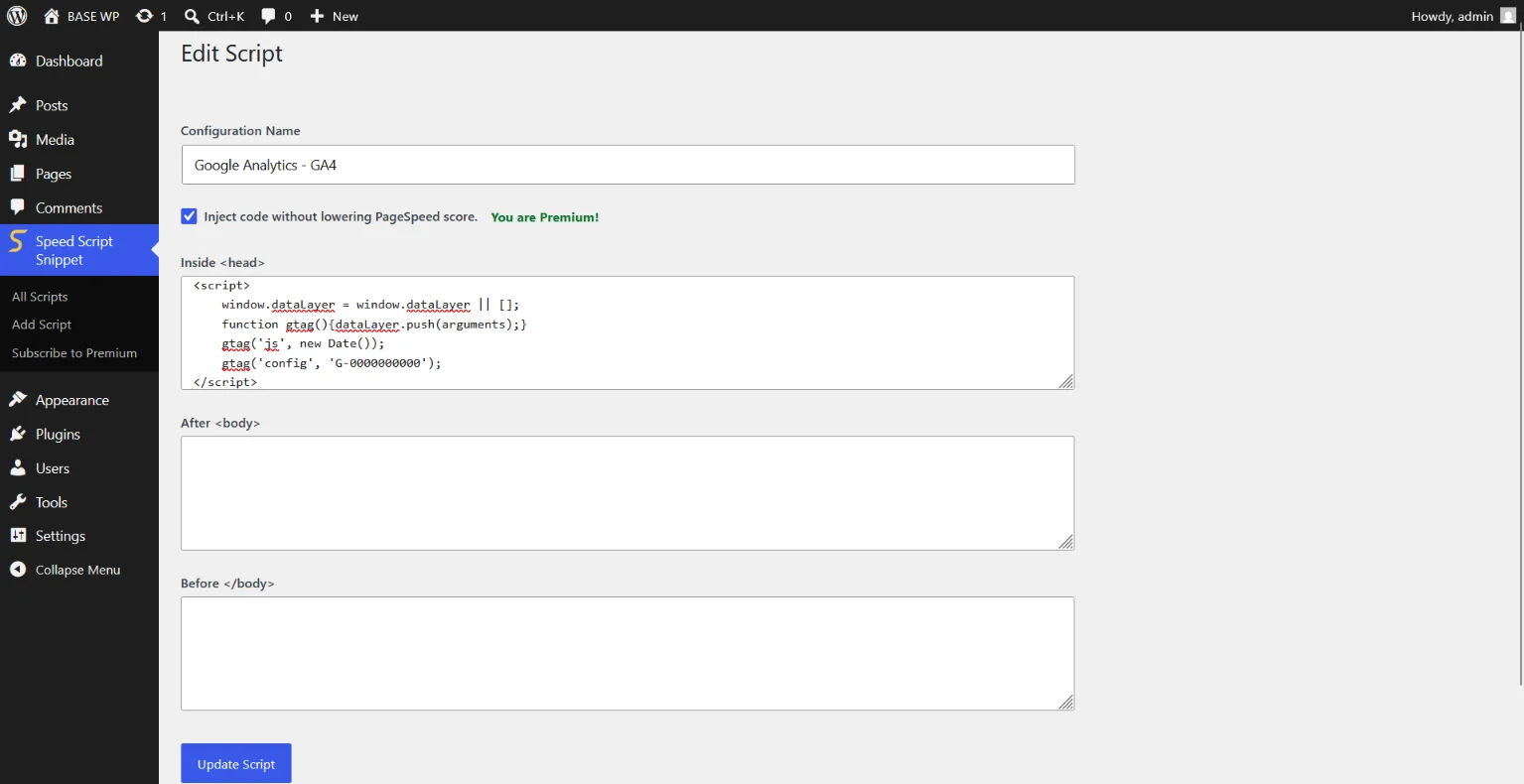Click the Users person icon
Viewport: 1524px width, 784px height.
(x=18, y=468)
